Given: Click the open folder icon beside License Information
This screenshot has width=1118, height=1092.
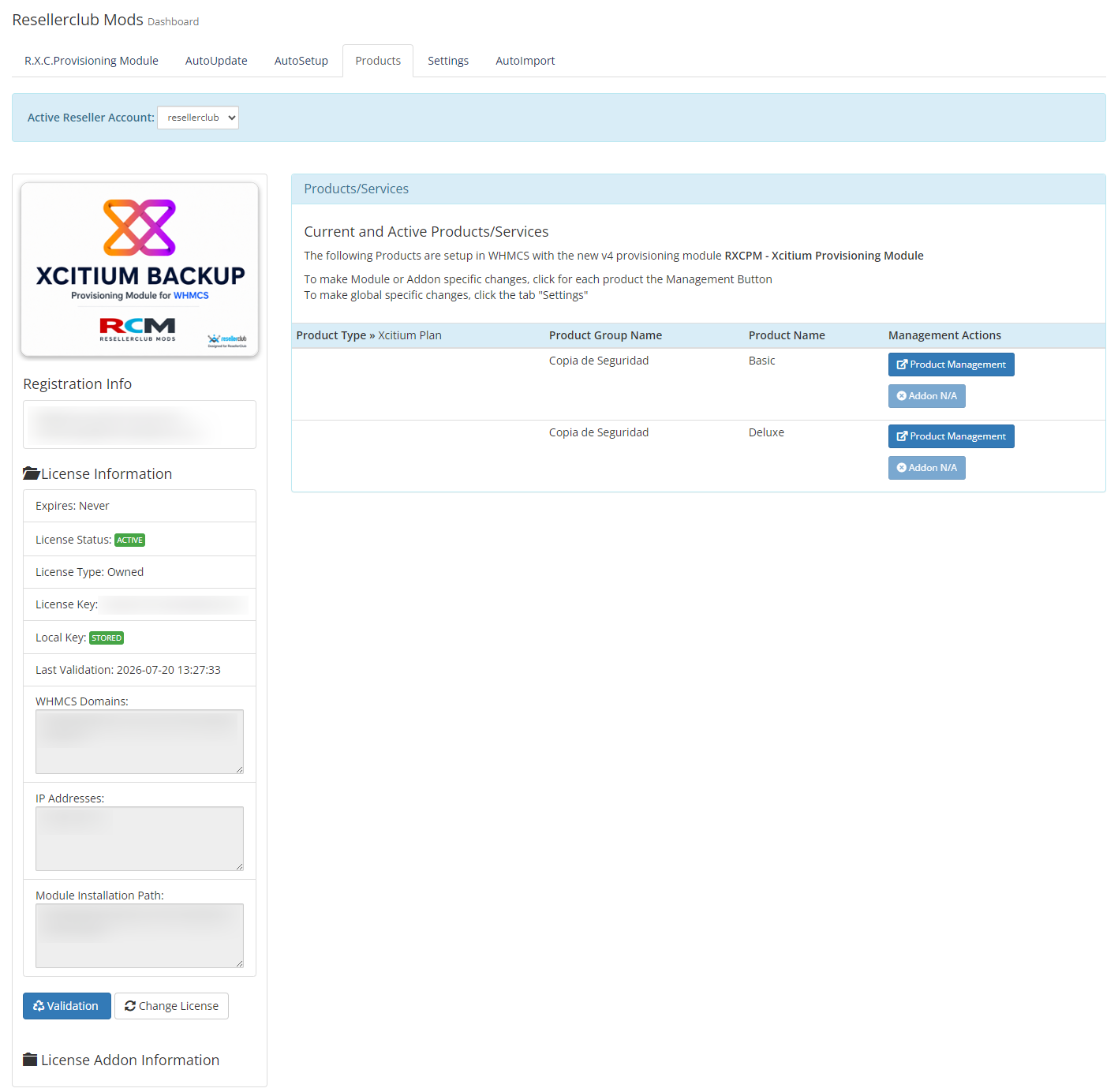Looking at the screenshot, I should tap(31, 473).
